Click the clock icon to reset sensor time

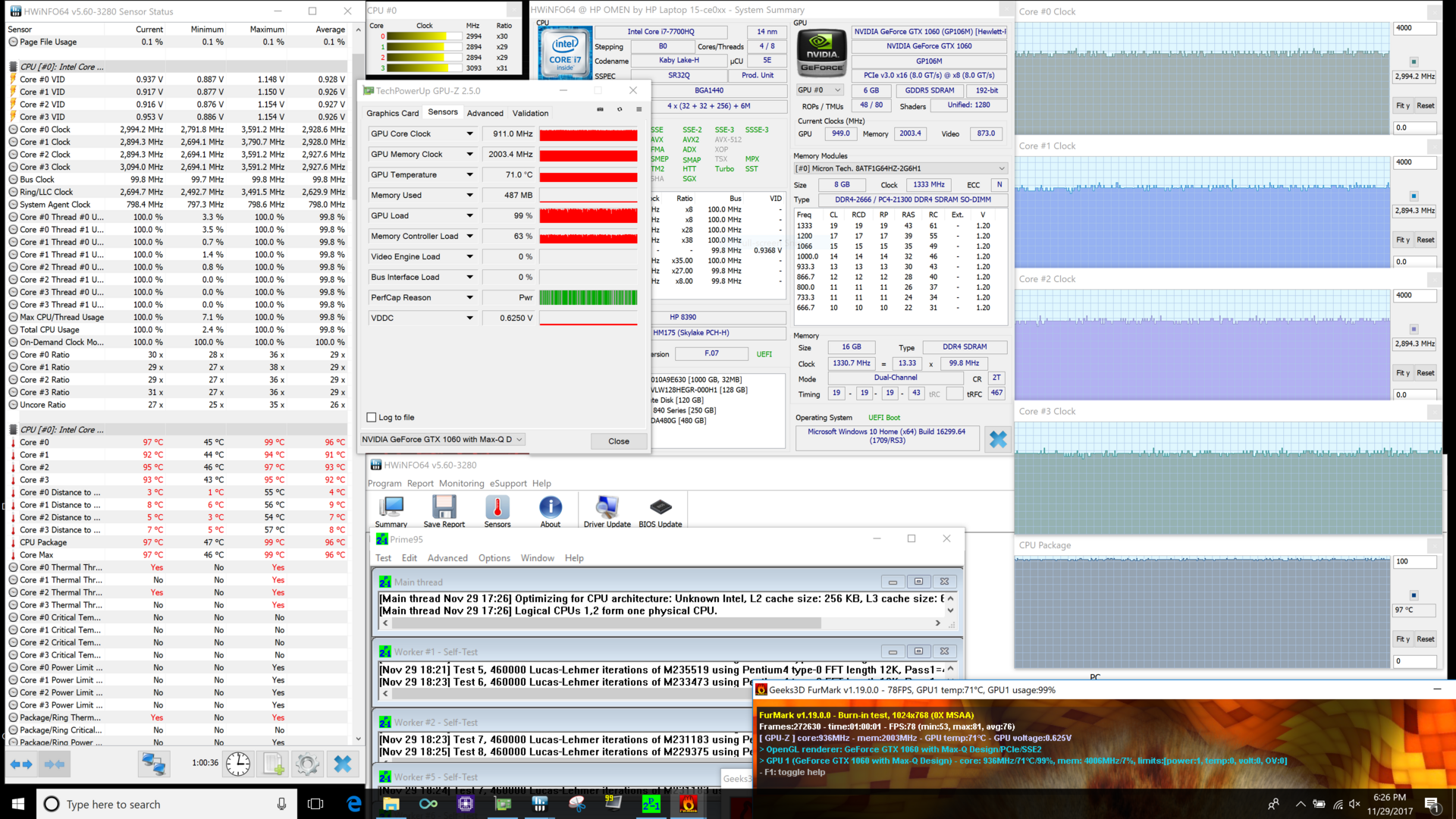(x=237, y=764)
